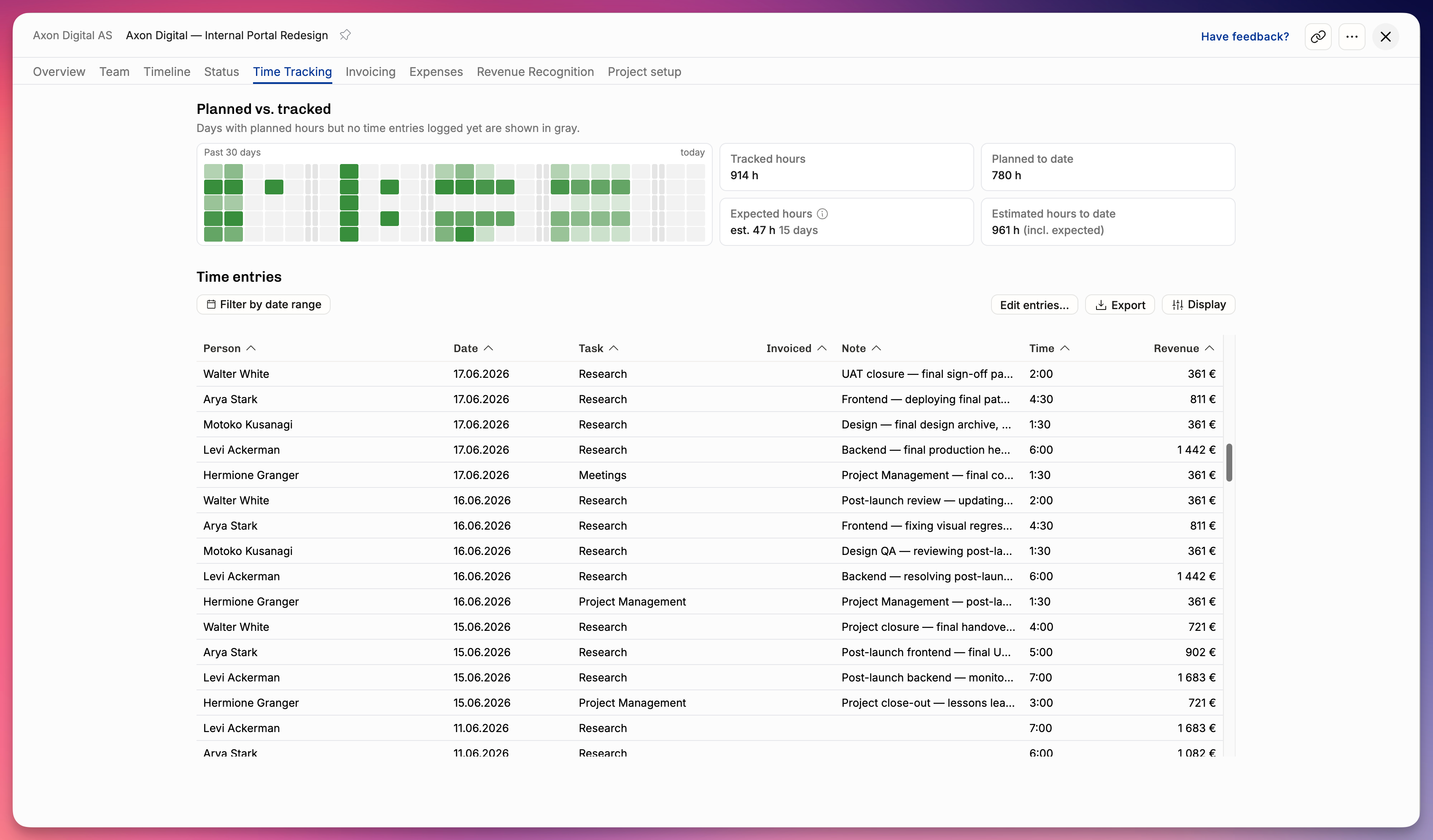Viewport: 1433px width, 840px height.
Task: Open the Revenue Recognition tab
Action: pyautogui.click(x=535, y=72)
